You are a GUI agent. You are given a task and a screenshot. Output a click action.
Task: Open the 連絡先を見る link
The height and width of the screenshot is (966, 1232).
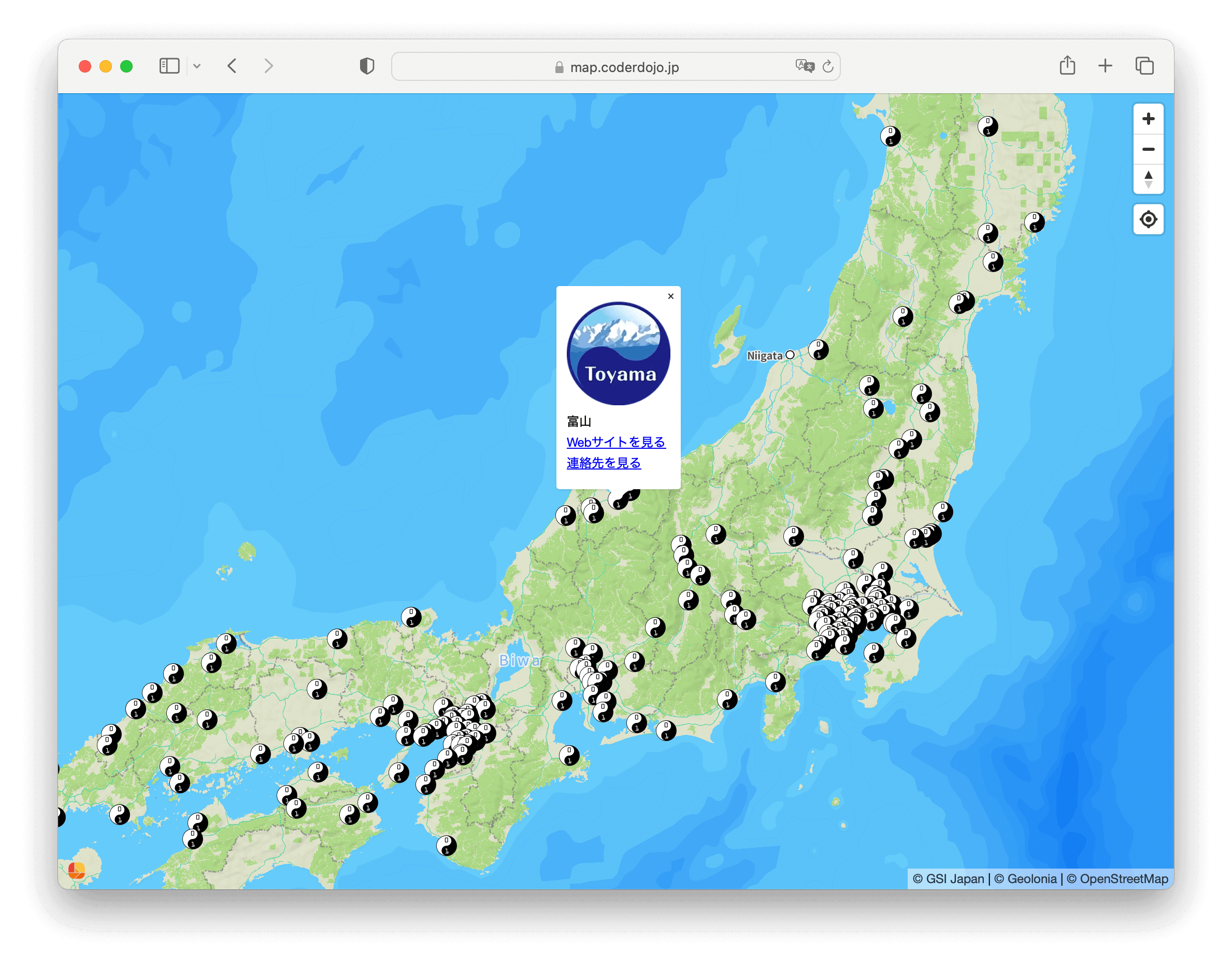603,463
